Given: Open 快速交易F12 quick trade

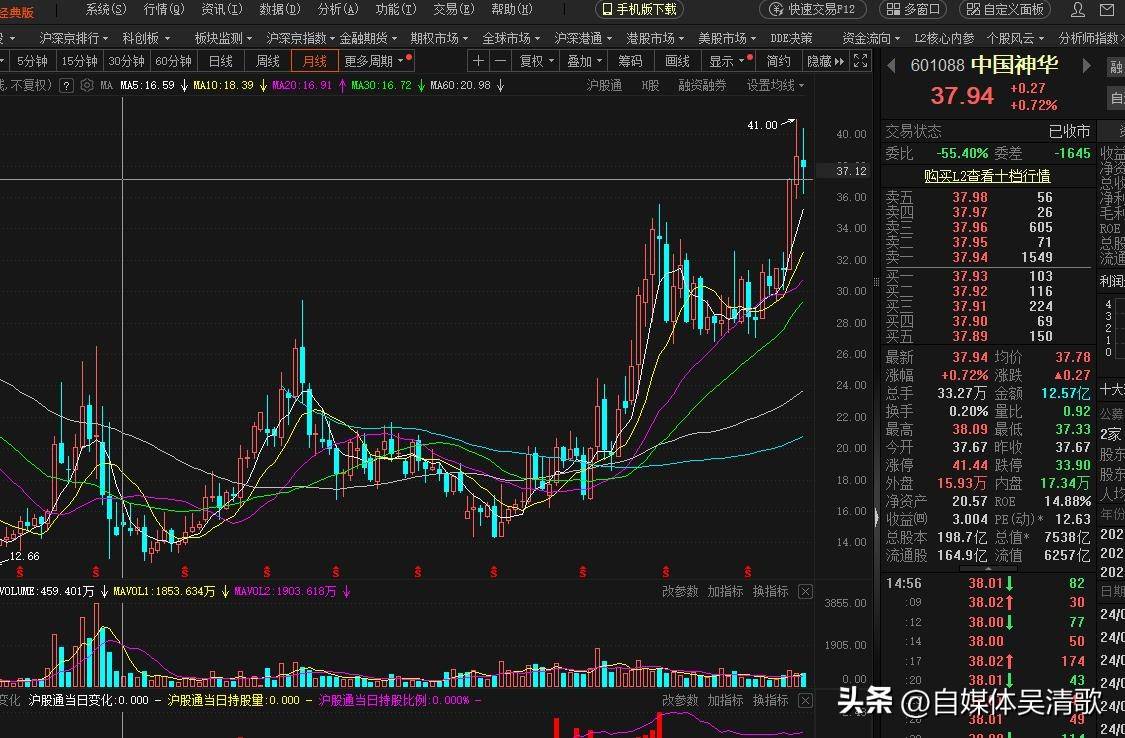Looking at the screenshot, I should pos(813,9).
